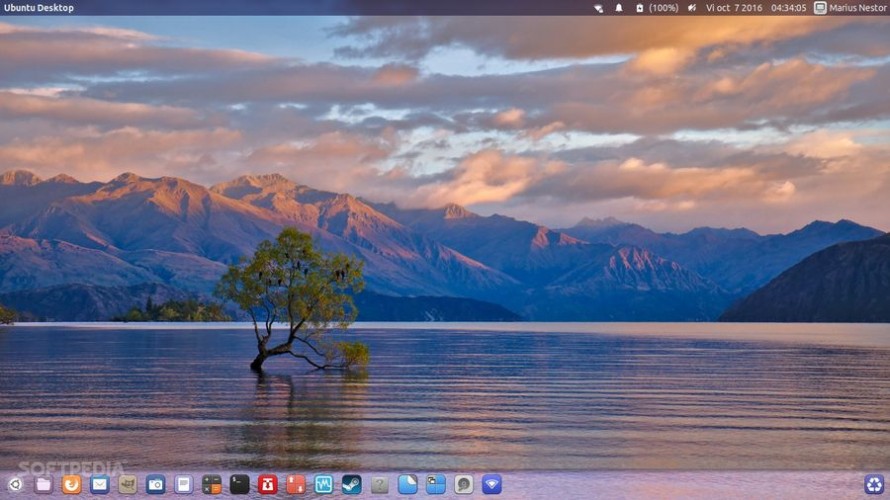This screenshot has height=500, width=890.
Task: Open the red software installer icon
Action: pyautogui.click(x=267, y=485)
